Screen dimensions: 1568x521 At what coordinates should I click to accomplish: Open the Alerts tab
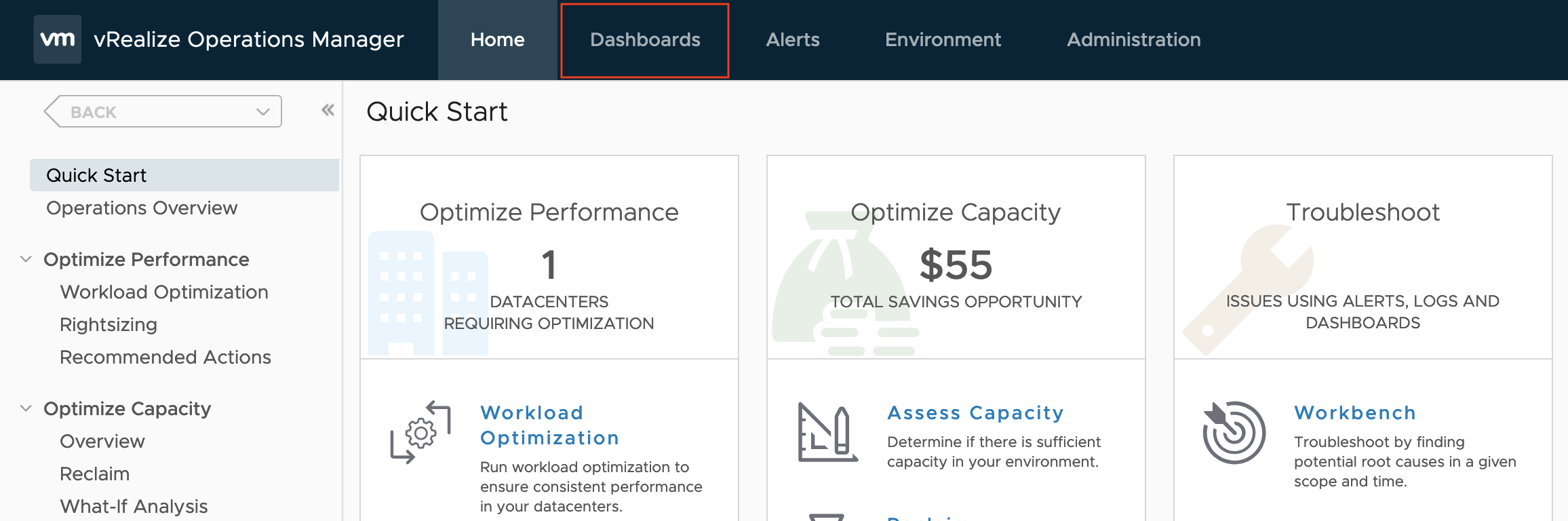[793, 39]
